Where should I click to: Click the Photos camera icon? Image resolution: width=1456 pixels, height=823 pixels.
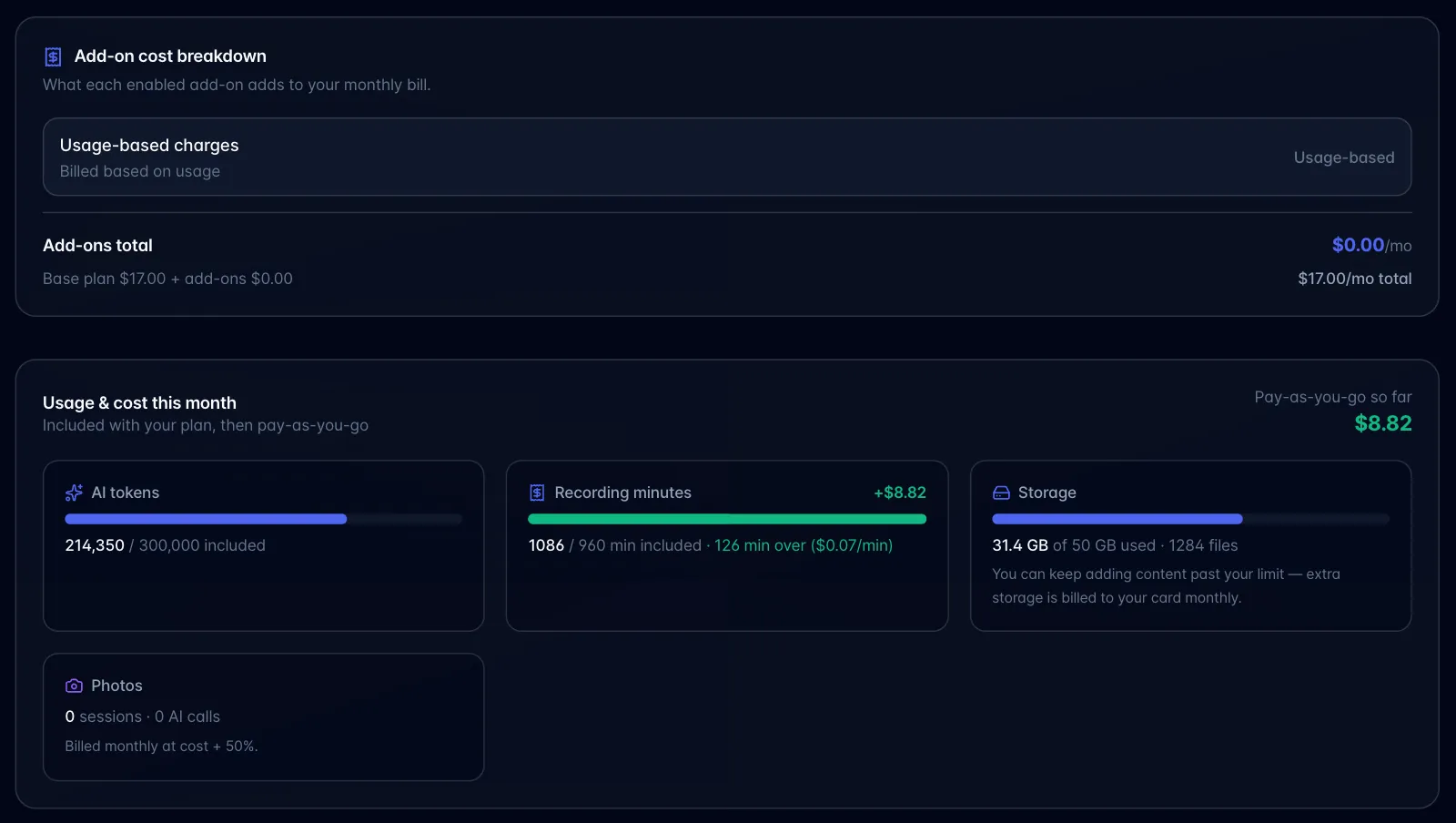(x=74, y=686)
